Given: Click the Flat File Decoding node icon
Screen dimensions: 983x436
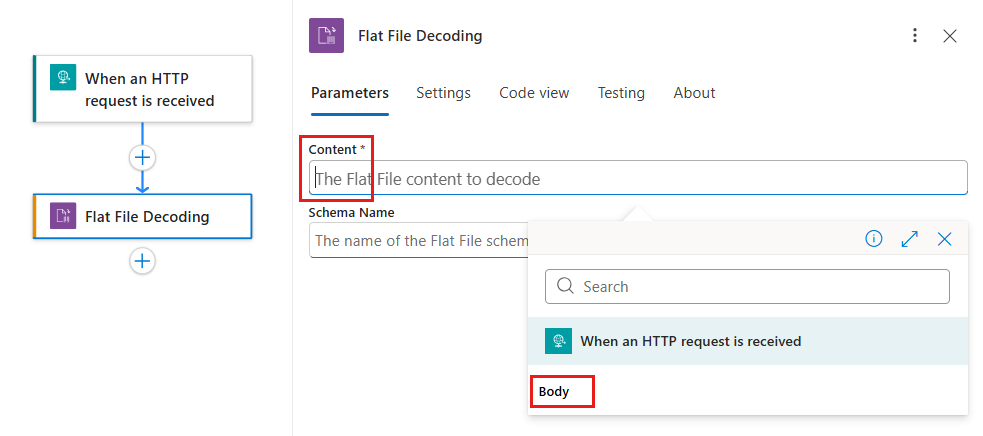Looking at the screenshot, I should [63, 216].
